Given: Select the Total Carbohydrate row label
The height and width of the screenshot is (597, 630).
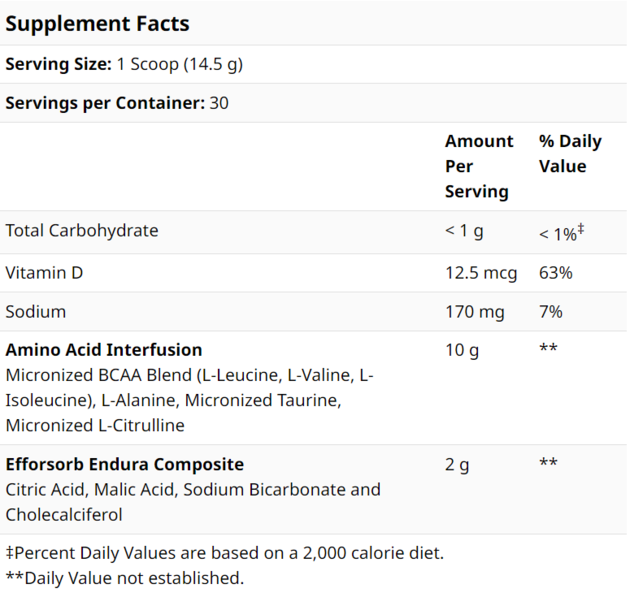Looking at the screenshot, I should tap(82, 231).
